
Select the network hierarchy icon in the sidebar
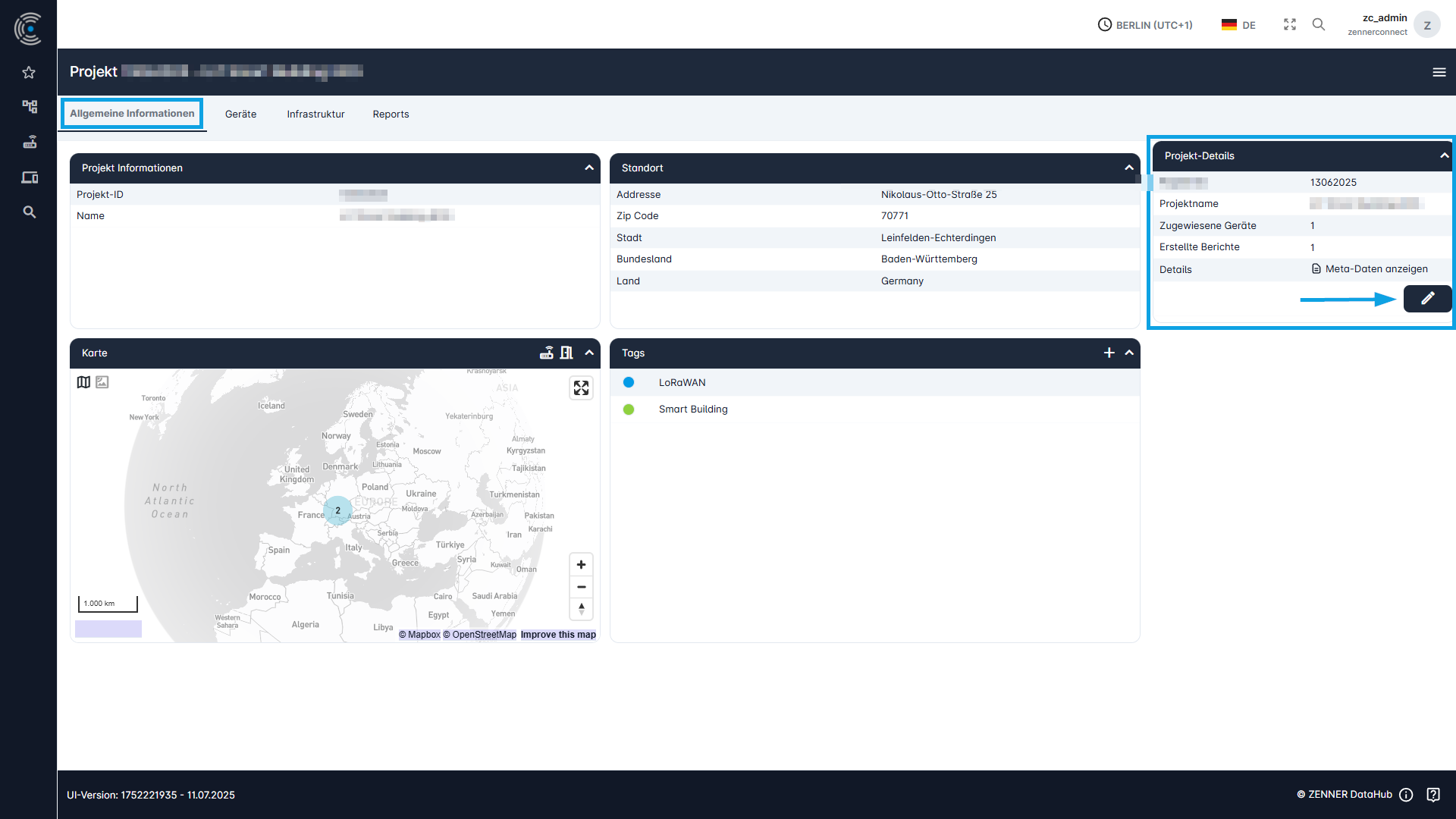coord(29,107)
